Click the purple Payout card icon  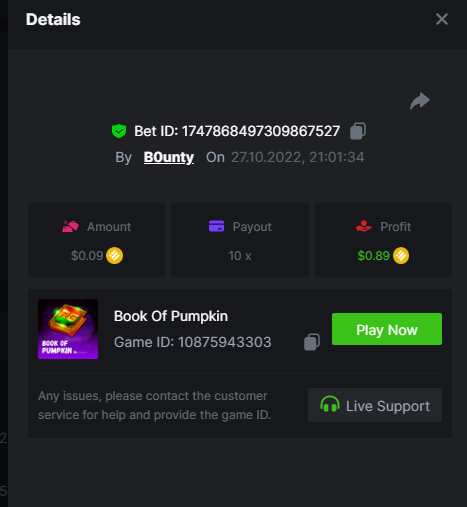tap(216, 226)
